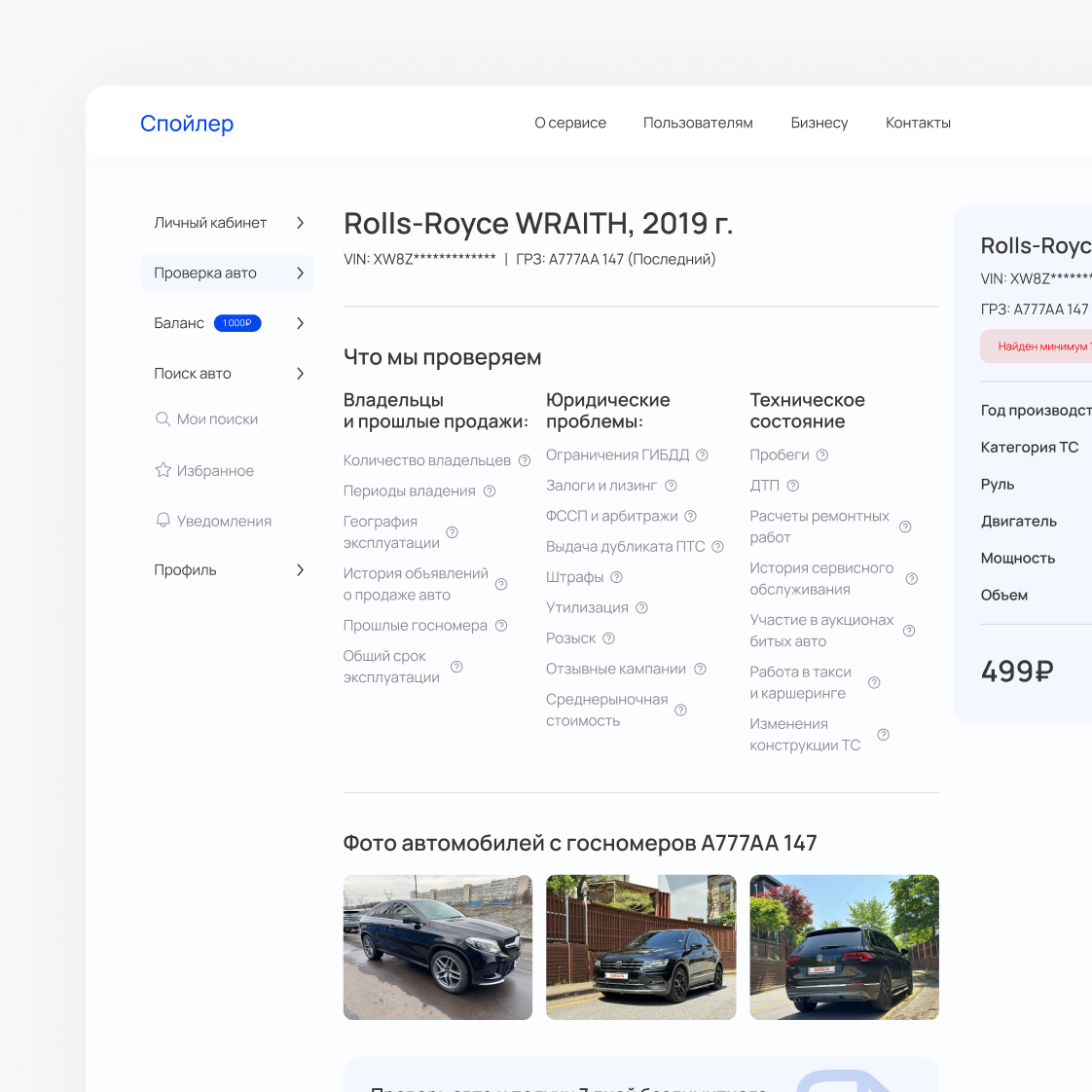Image resolution: width=1092 pixels, height=1092 pixels.
Task: Click the help icon for История сервисного обслуживания
Action: pos(912,579)
